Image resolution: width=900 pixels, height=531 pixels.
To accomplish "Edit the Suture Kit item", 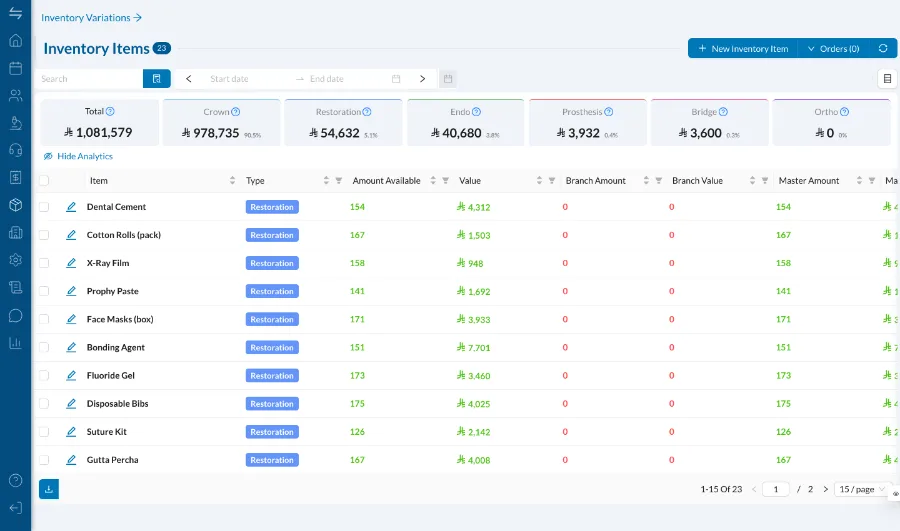I will [71, 432].
